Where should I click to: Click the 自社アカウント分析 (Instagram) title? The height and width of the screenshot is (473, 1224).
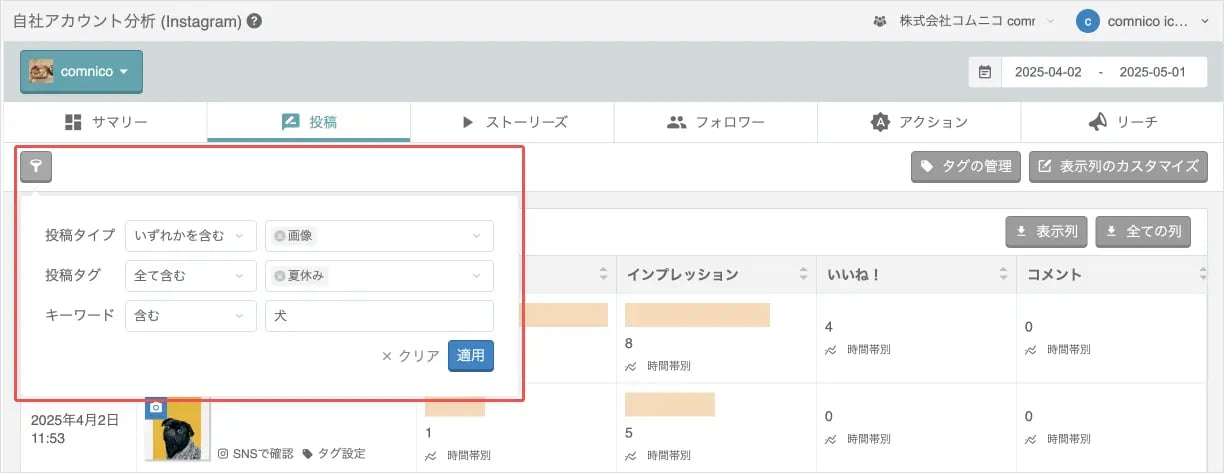[x=128, y=20]
